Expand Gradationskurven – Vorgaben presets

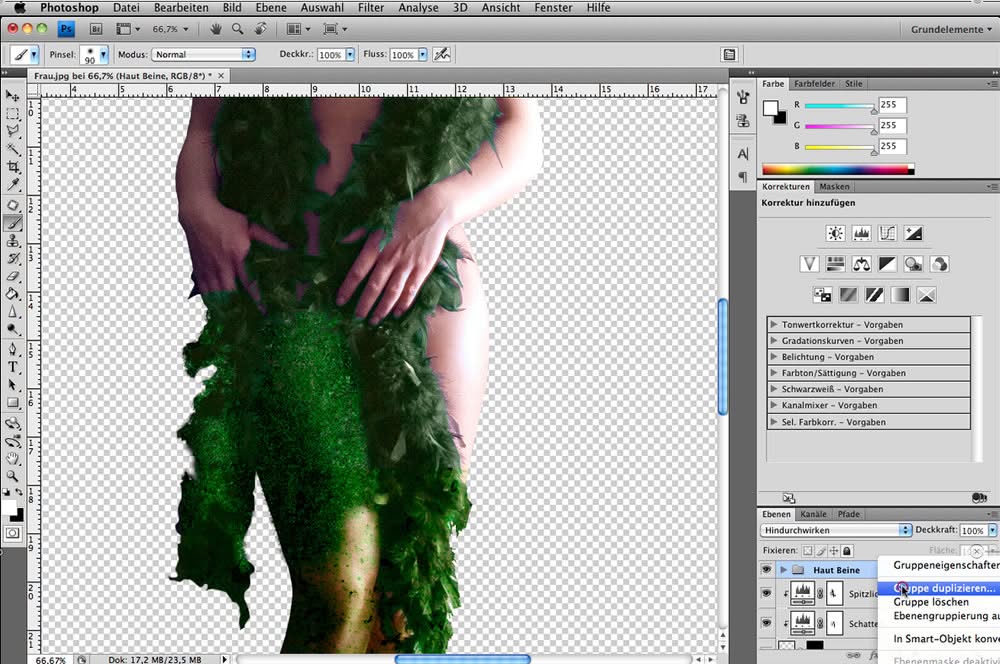pyautogui.click(x=774, y=340)
